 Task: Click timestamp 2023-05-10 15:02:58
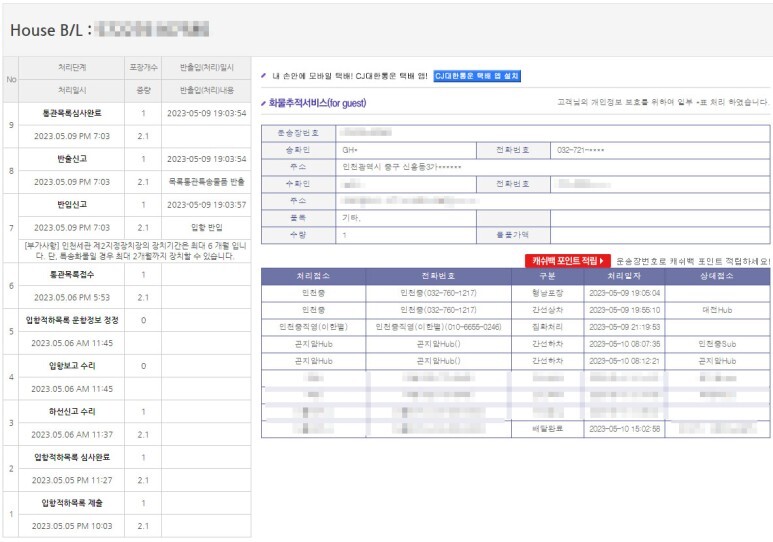(624, 429)
